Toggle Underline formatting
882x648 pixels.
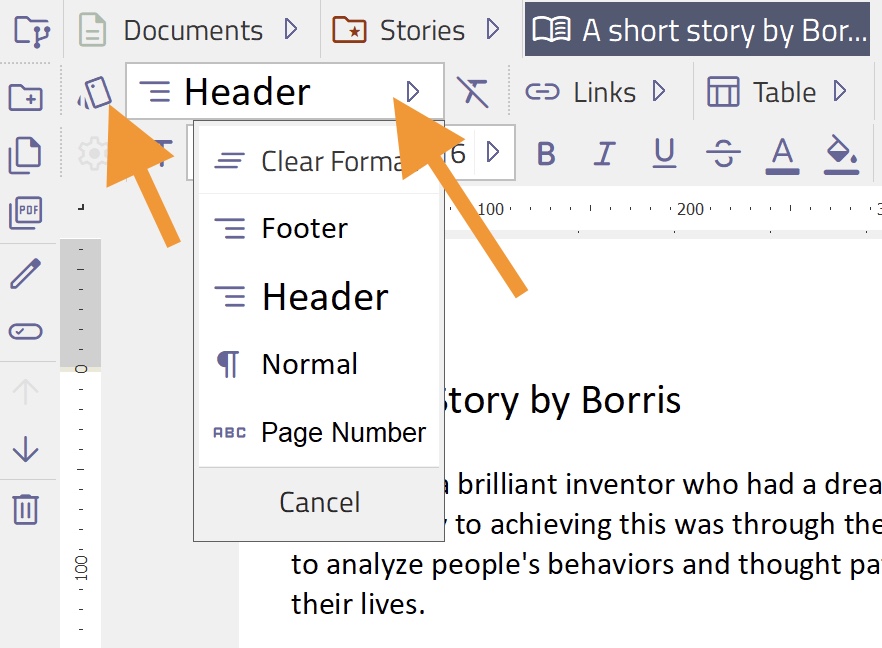[664, 153]
